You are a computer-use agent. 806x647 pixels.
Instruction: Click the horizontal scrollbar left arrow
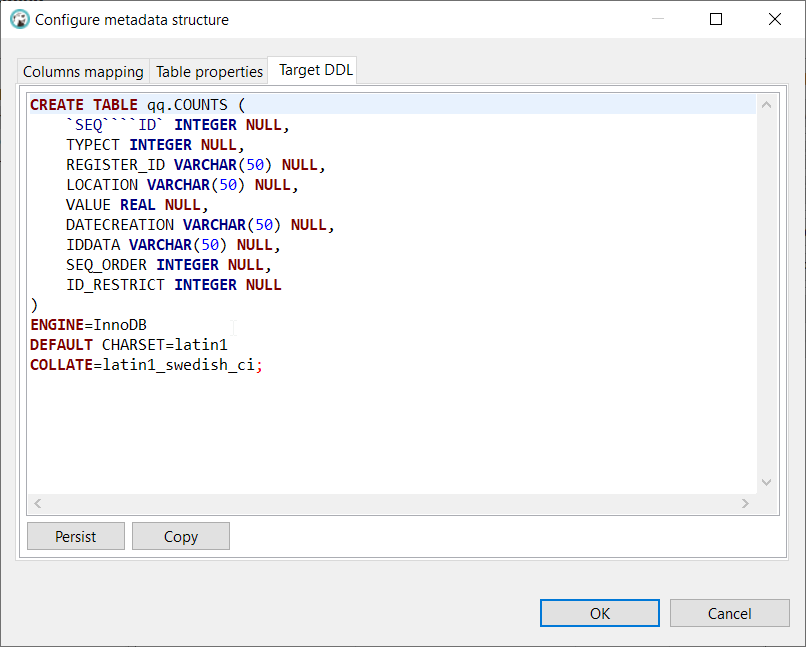[x=37, y=503]
